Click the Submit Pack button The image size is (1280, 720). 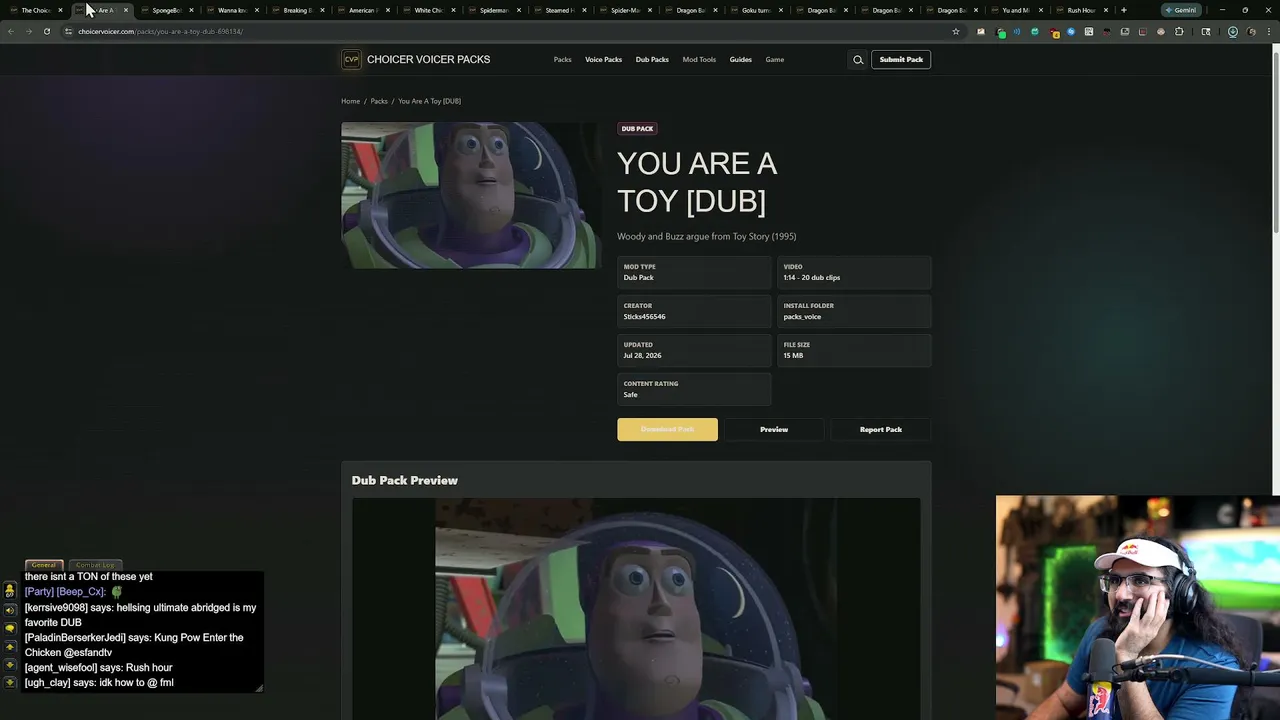(901, 60)
